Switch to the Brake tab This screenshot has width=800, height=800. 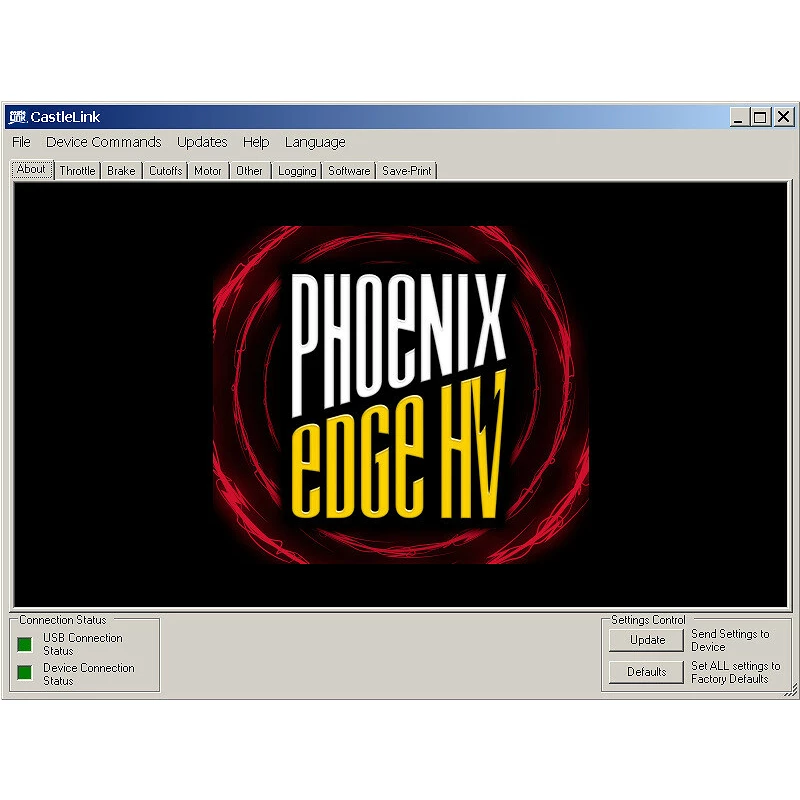pyautogui.click(x=121, y=171)
